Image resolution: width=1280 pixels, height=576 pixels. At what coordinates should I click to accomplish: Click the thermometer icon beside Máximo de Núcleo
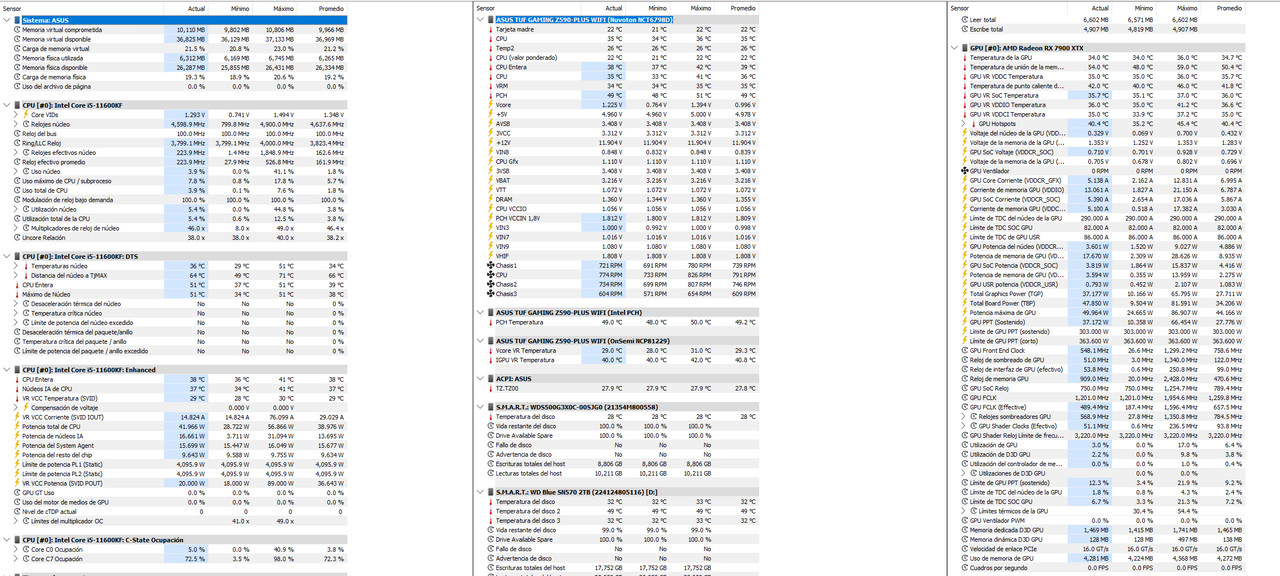pos(16,294)
